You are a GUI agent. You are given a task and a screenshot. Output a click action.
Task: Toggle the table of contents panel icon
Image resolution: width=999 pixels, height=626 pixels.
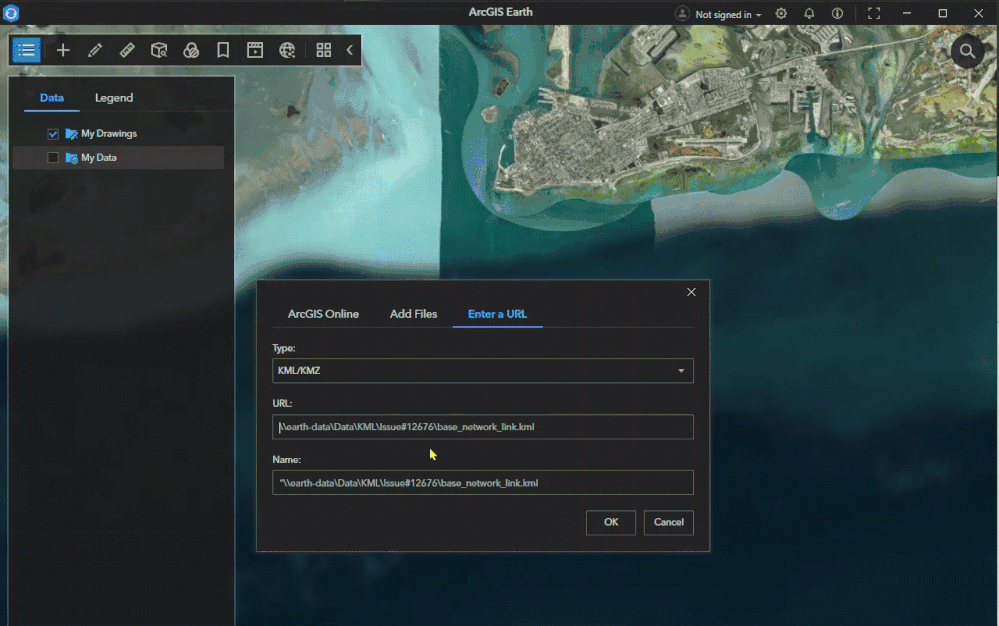(27, 50)
